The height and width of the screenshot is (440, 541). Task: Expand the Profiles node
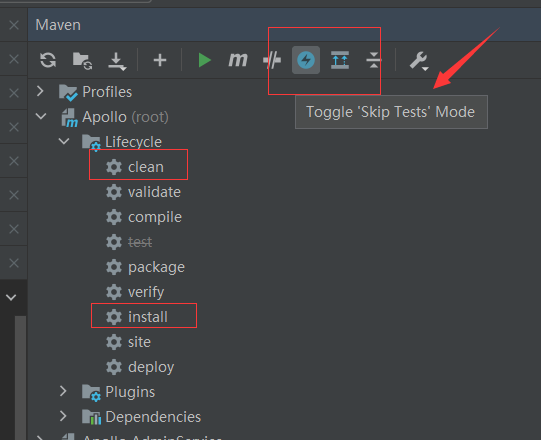click(40, 91)
